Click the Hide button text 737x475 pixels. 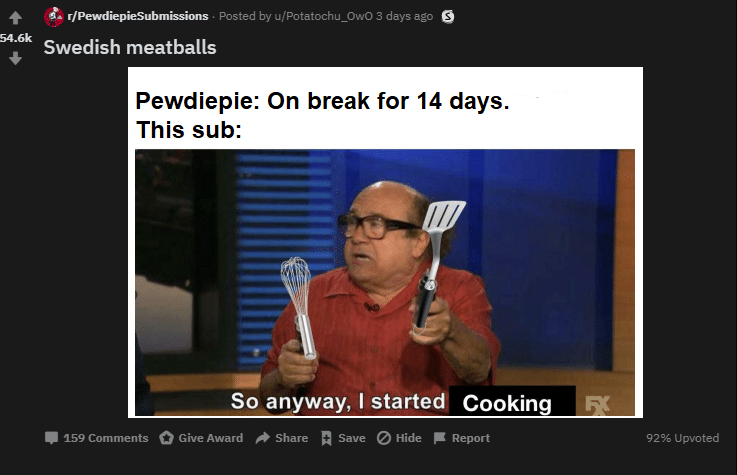[408, 438]
